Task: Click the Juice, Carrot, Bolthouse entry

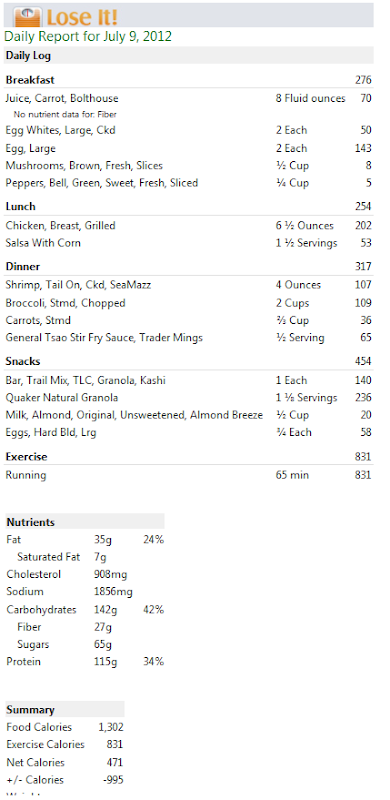Action: [x=188, y=98]
